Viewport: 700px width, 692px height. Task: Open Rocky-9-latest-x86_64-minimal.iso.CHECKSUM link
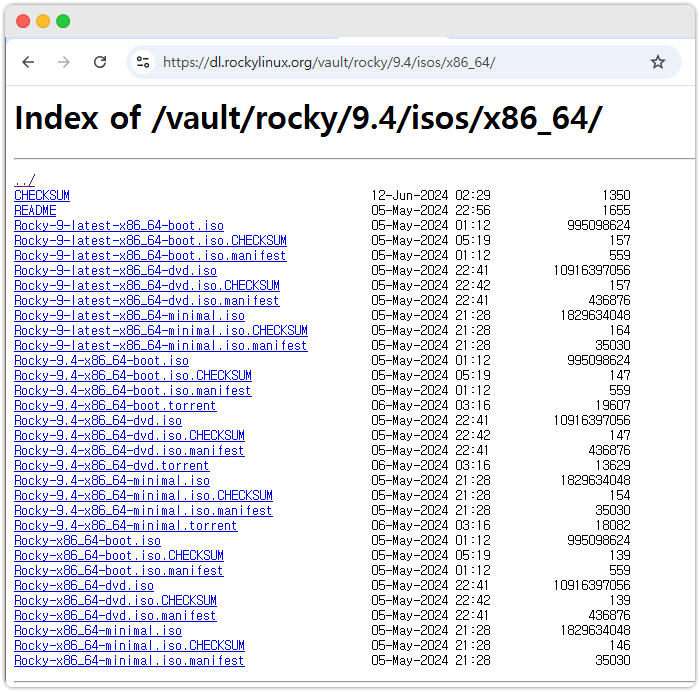tap(161, 330)
